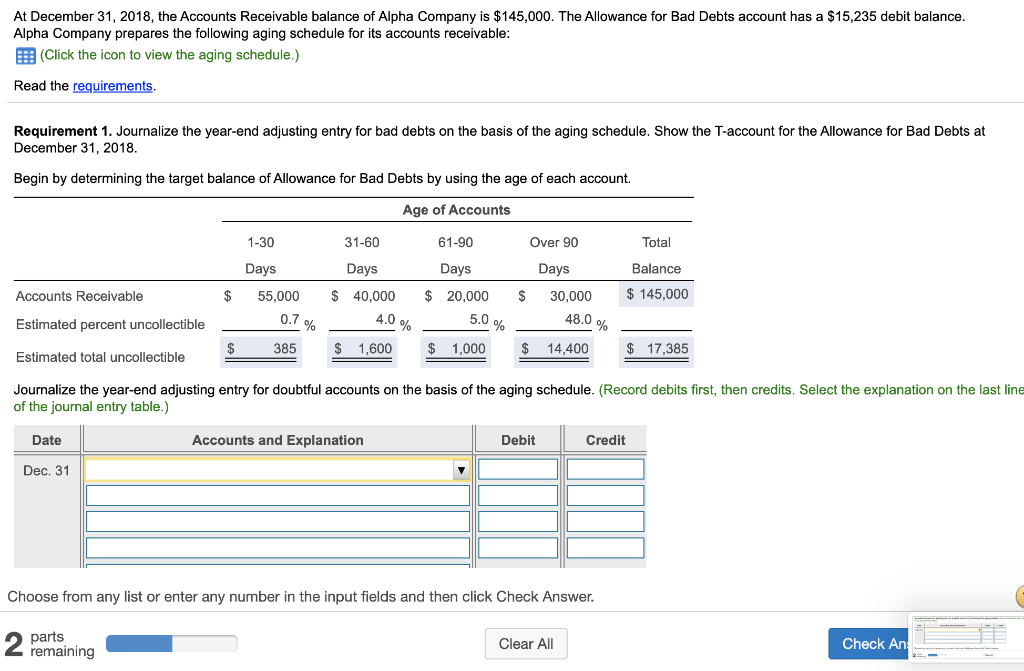
Task: Click the aging schedule text link
Action: pos(169,55)
